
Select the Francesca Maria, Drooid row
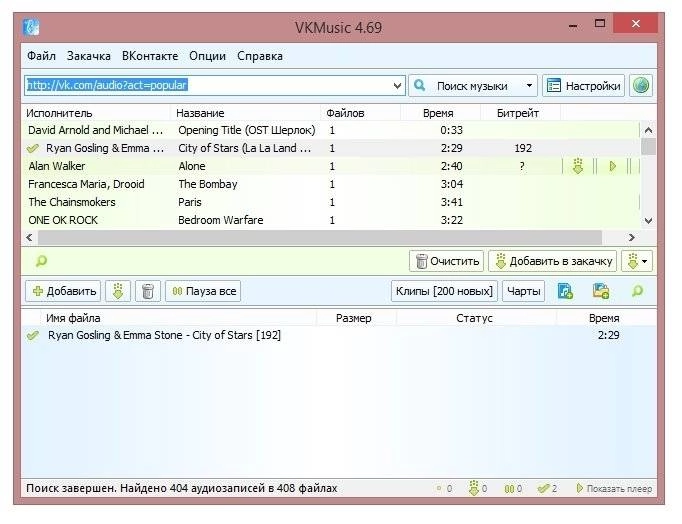331,184
